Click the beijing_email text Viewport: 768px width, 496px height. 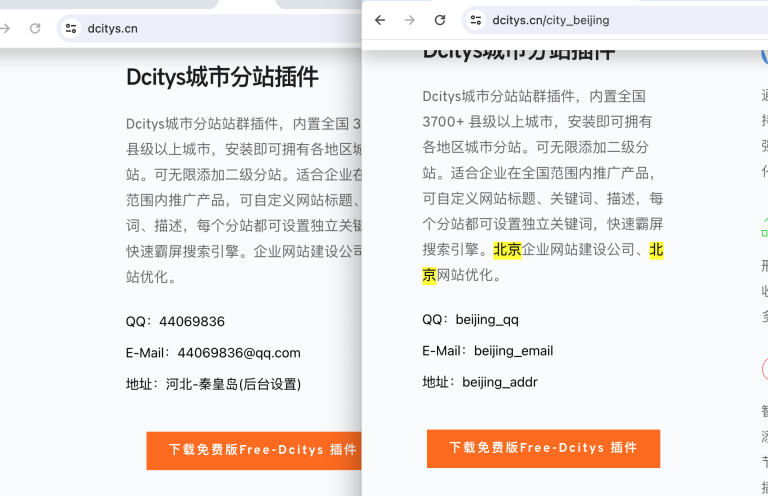tap(513, 351)
